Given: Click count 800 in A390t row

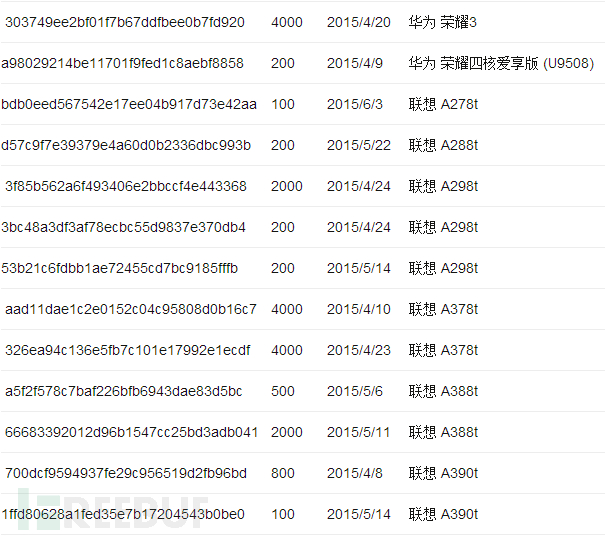Looking at the screenshot, I should pos(283,473).
